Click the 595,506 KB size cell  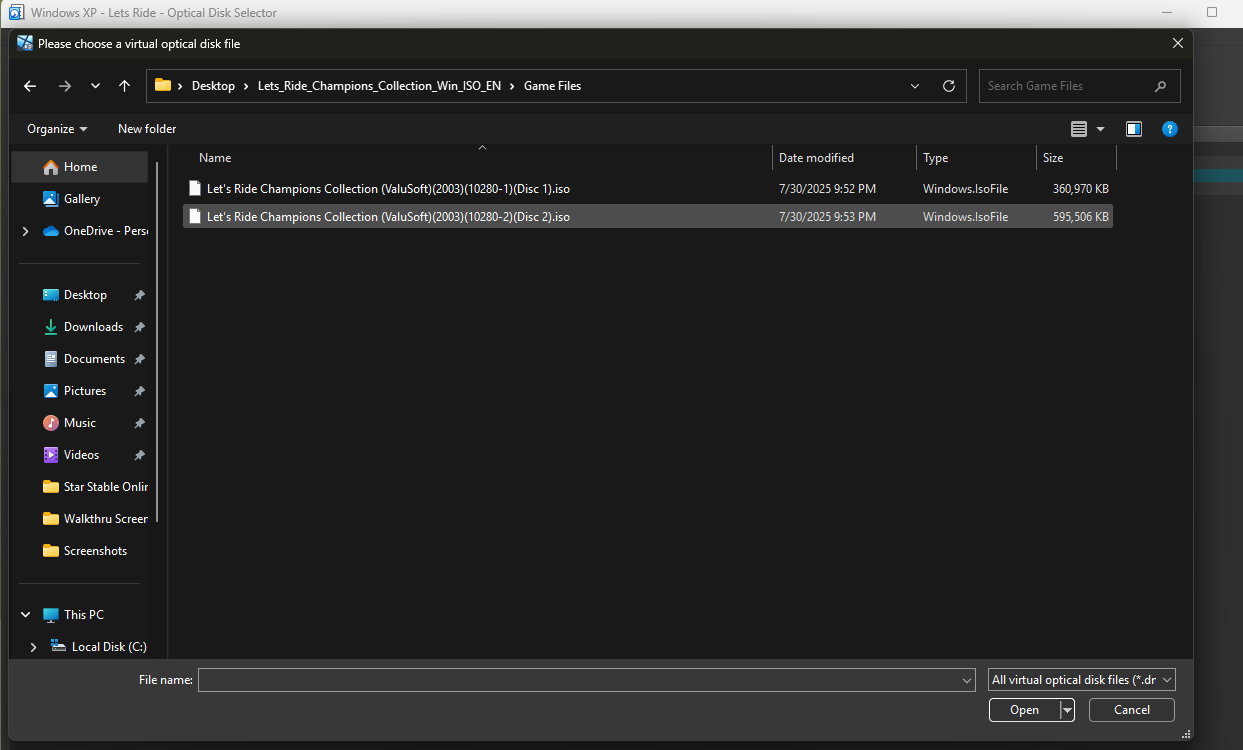[1080, 217]
